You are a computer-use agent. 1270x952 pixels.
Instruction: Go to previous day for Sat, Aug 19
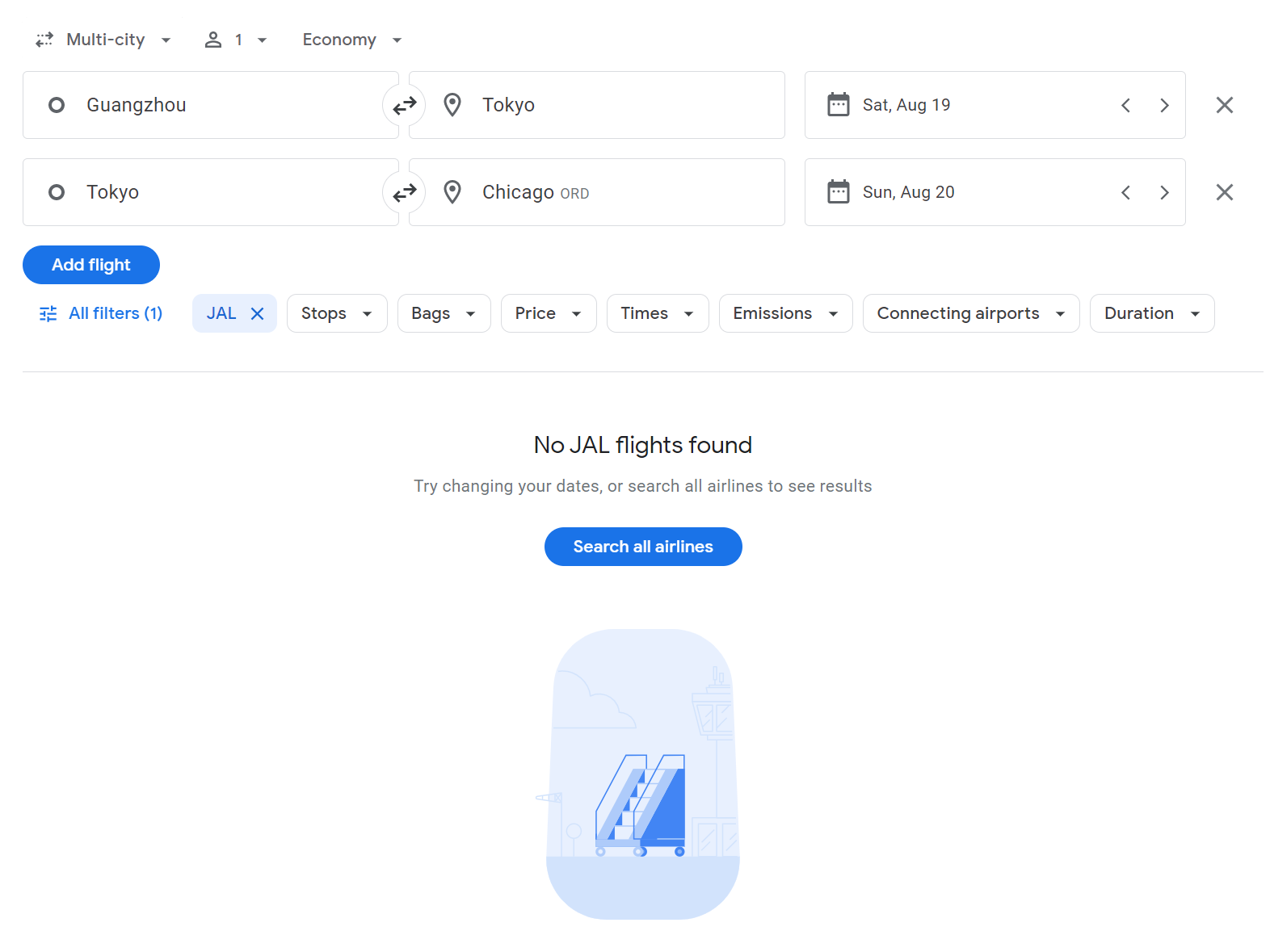click(x=1125, y=105)
